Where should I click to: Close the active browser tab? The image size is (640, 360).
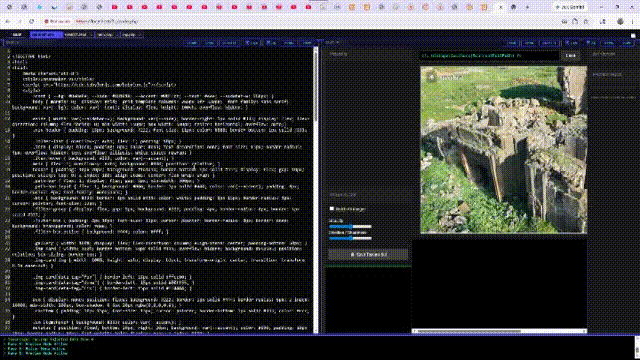tap(501, 7)
